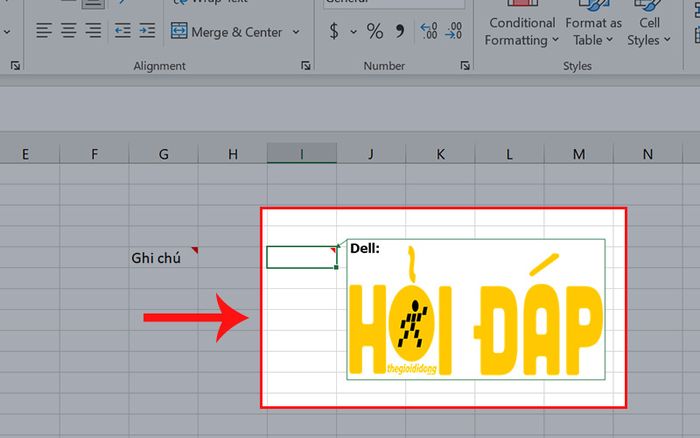Open the Alignment settings dialog launcher
The width and height of the screenshot is (700, 438).
305,66
